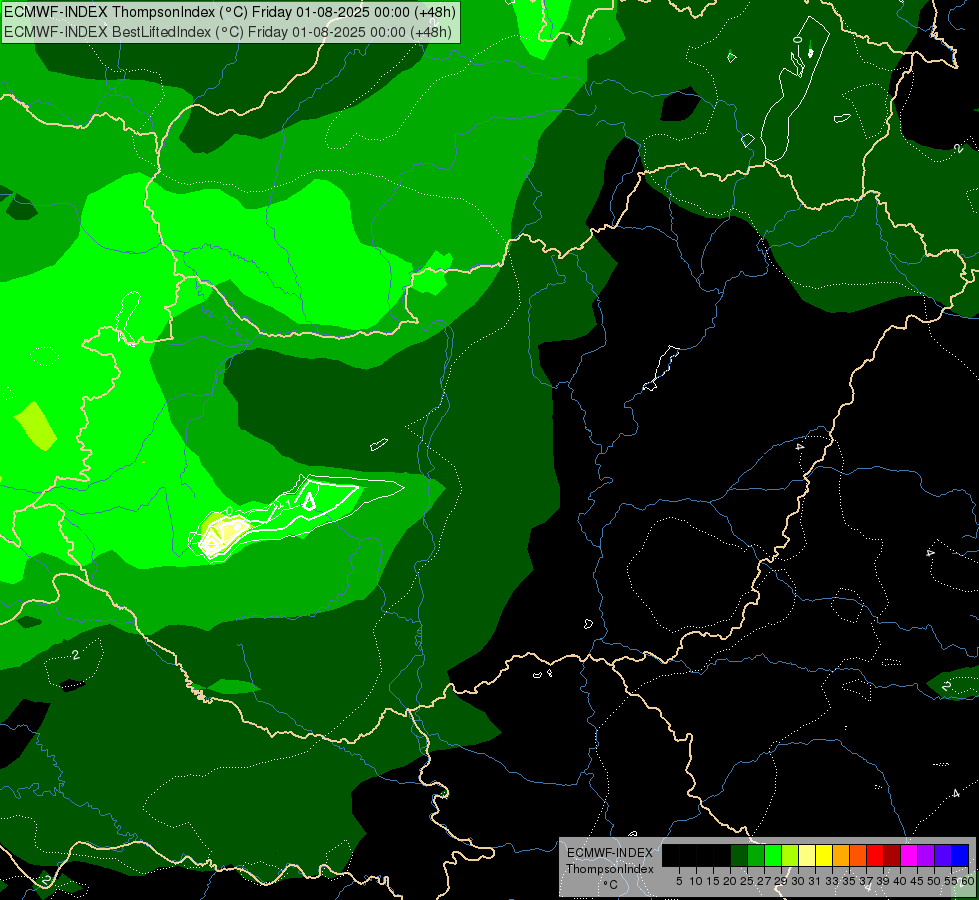Click the legend tick value 5
This screenshot has height=900, width=979.
[679, 881]
